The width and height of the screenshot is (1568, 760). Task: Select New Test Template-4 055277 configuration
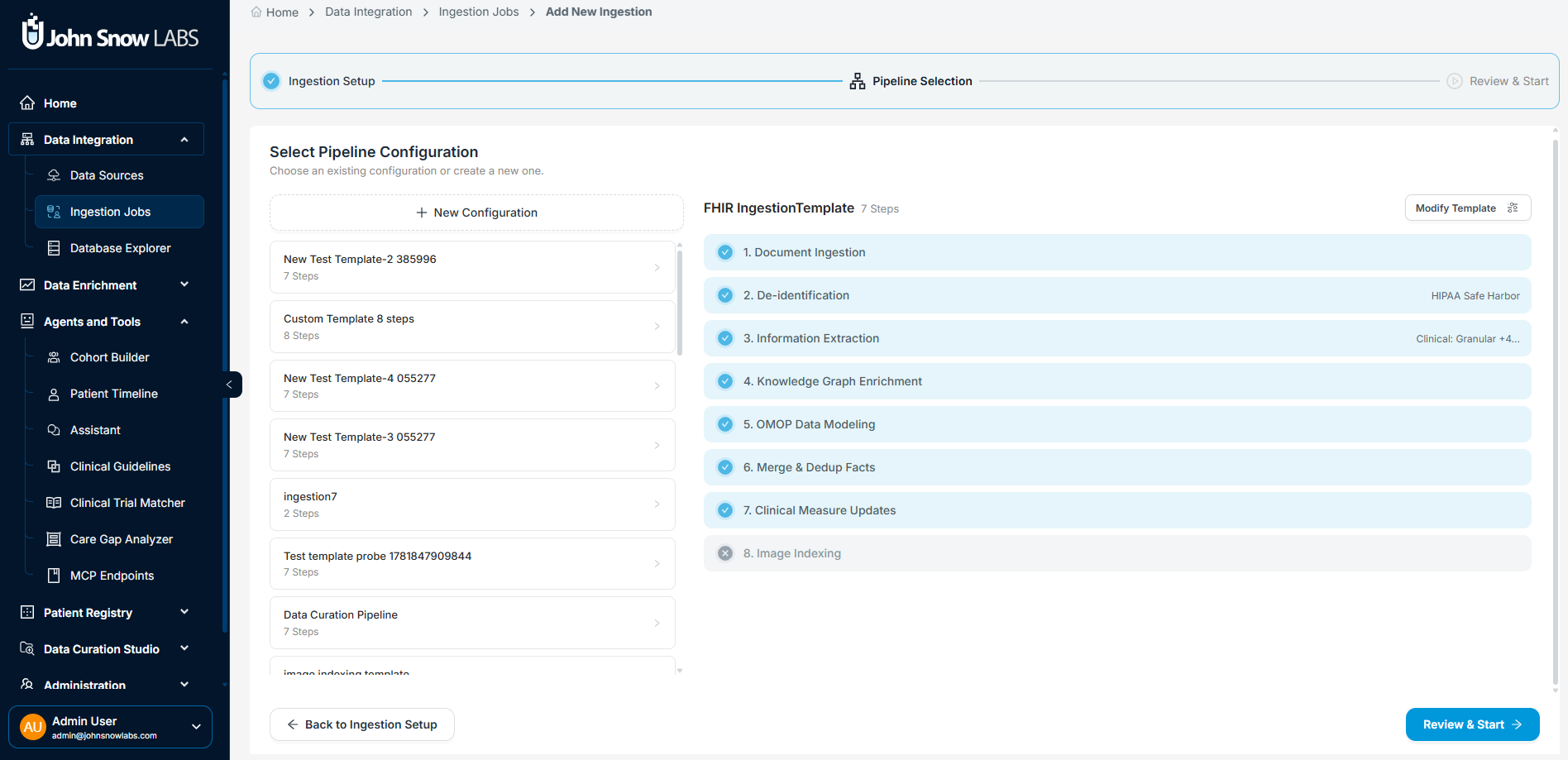pyautogui.click(x=472, y=385)
